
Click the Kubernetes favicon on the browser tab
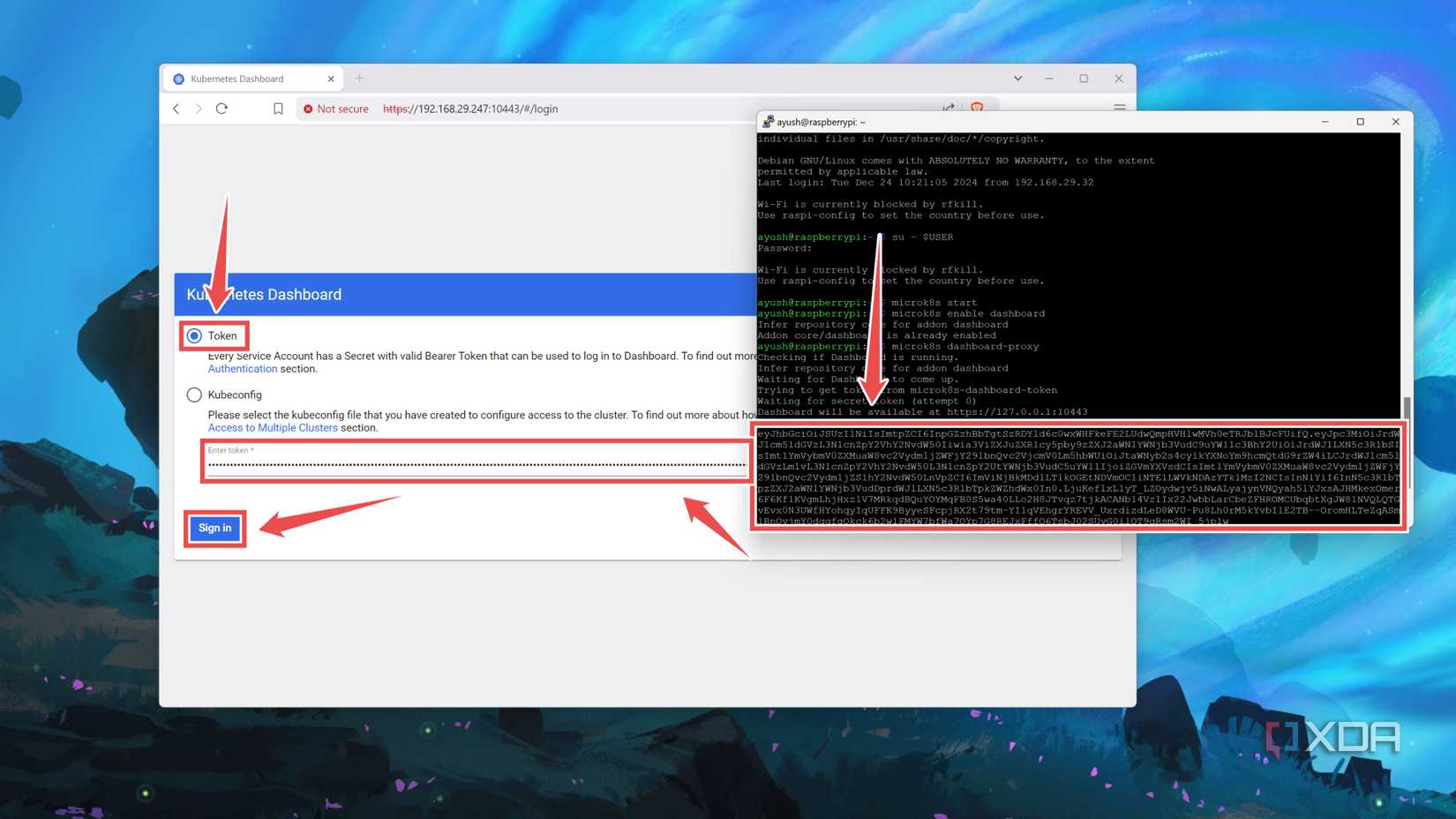click(x=183, y=79)
